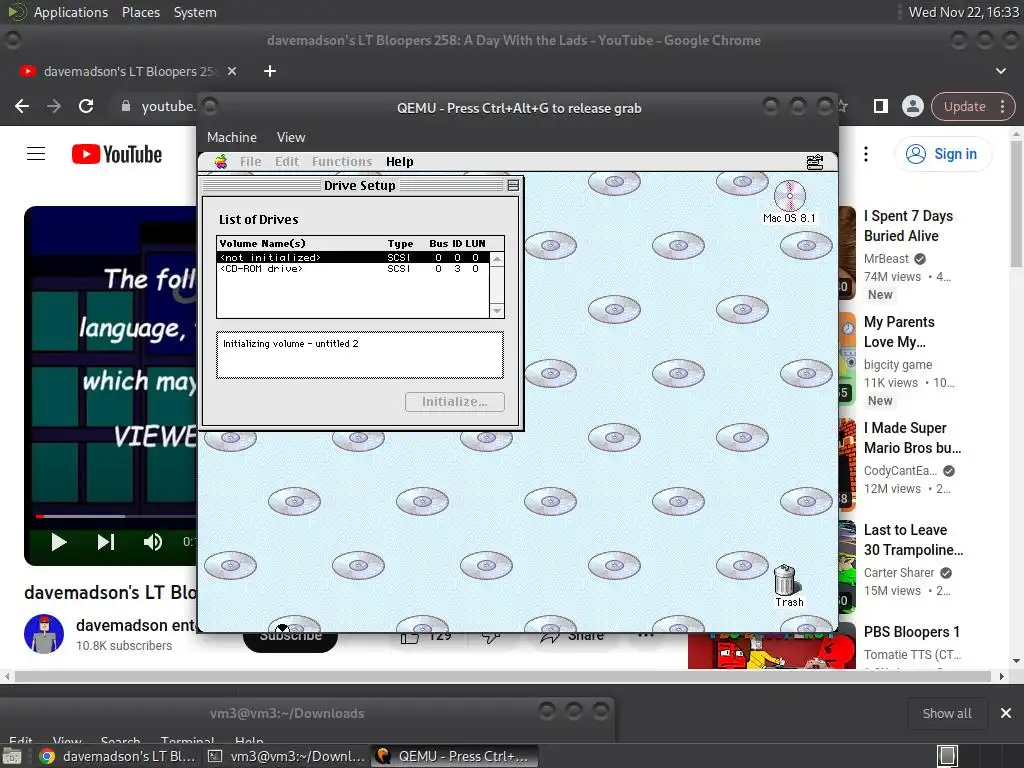
Task: Mute the YouTube player volume
Action: 153,542
